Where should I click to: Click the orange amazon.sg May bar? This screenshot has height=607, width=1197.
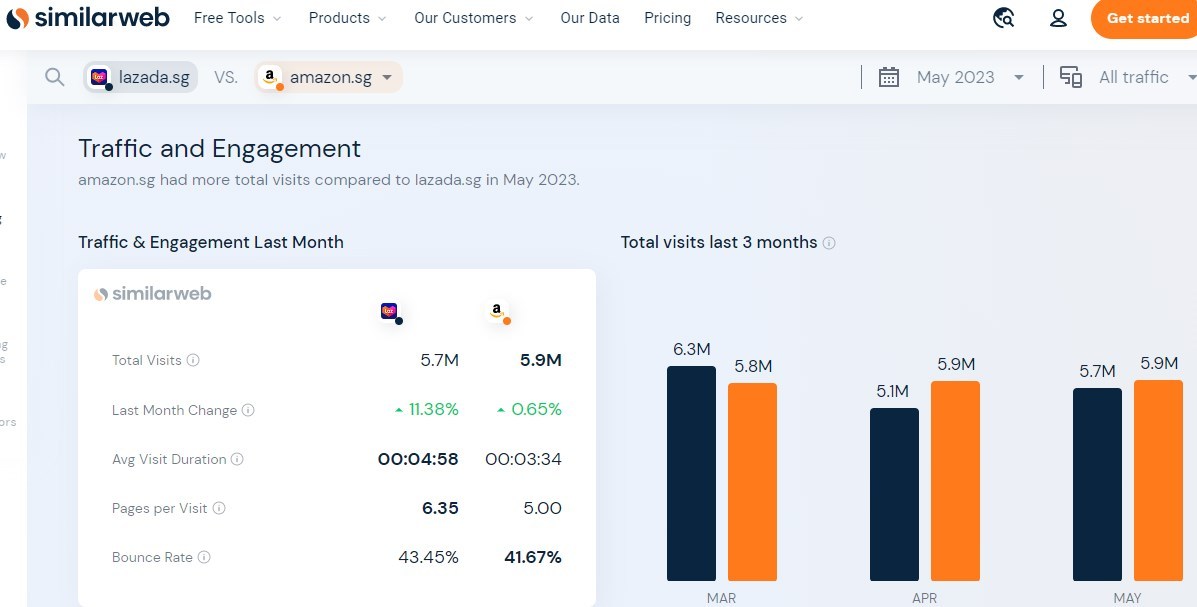1158,480
